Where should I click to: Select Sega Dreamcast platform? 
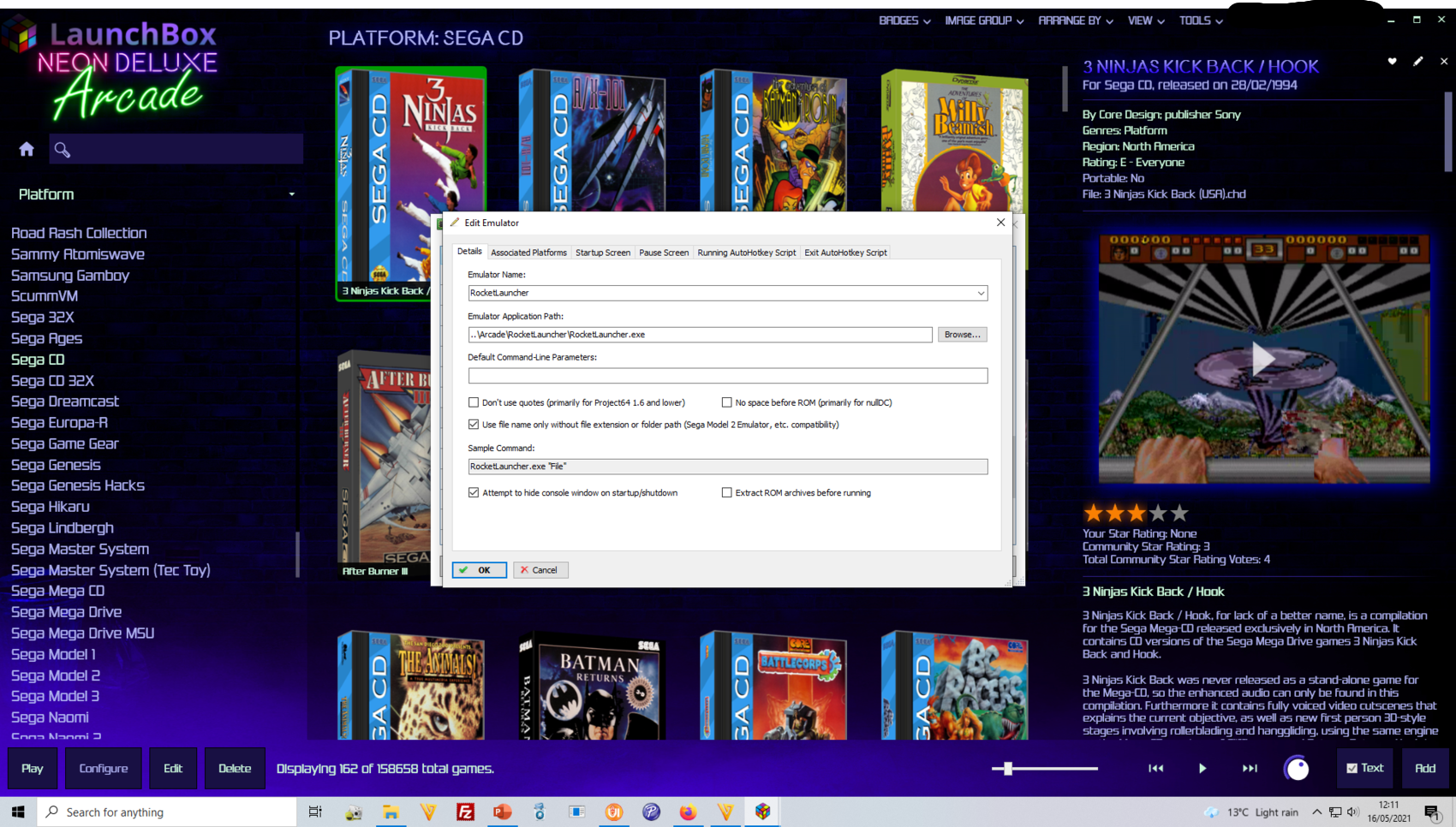click(65, 402)
